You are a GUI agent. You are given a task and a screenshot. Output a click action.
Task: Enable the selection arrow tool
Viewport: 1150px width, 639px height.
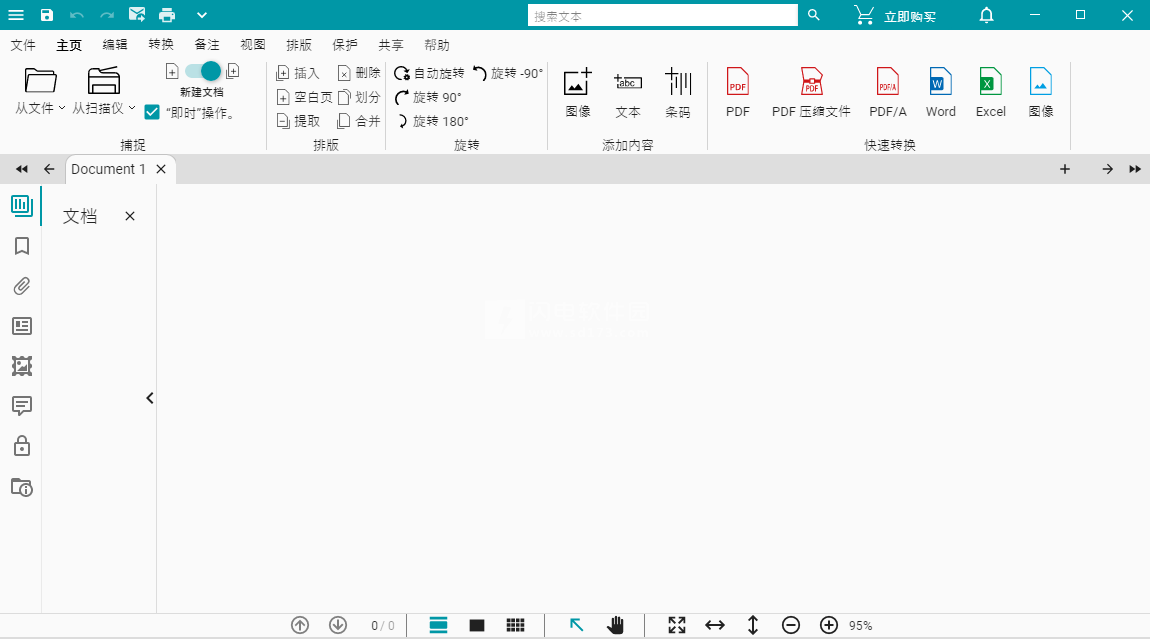tap(576, 624)
